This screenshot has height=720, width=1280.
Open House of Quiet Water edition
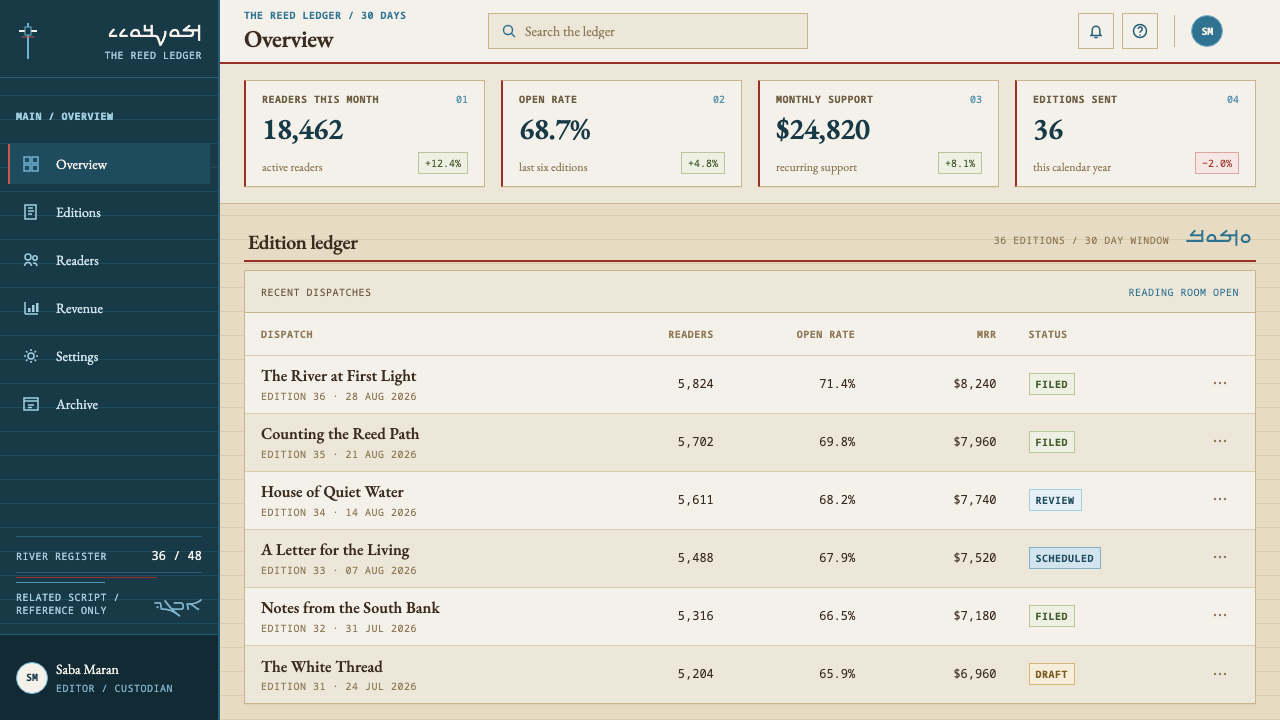tap(332, 492)
